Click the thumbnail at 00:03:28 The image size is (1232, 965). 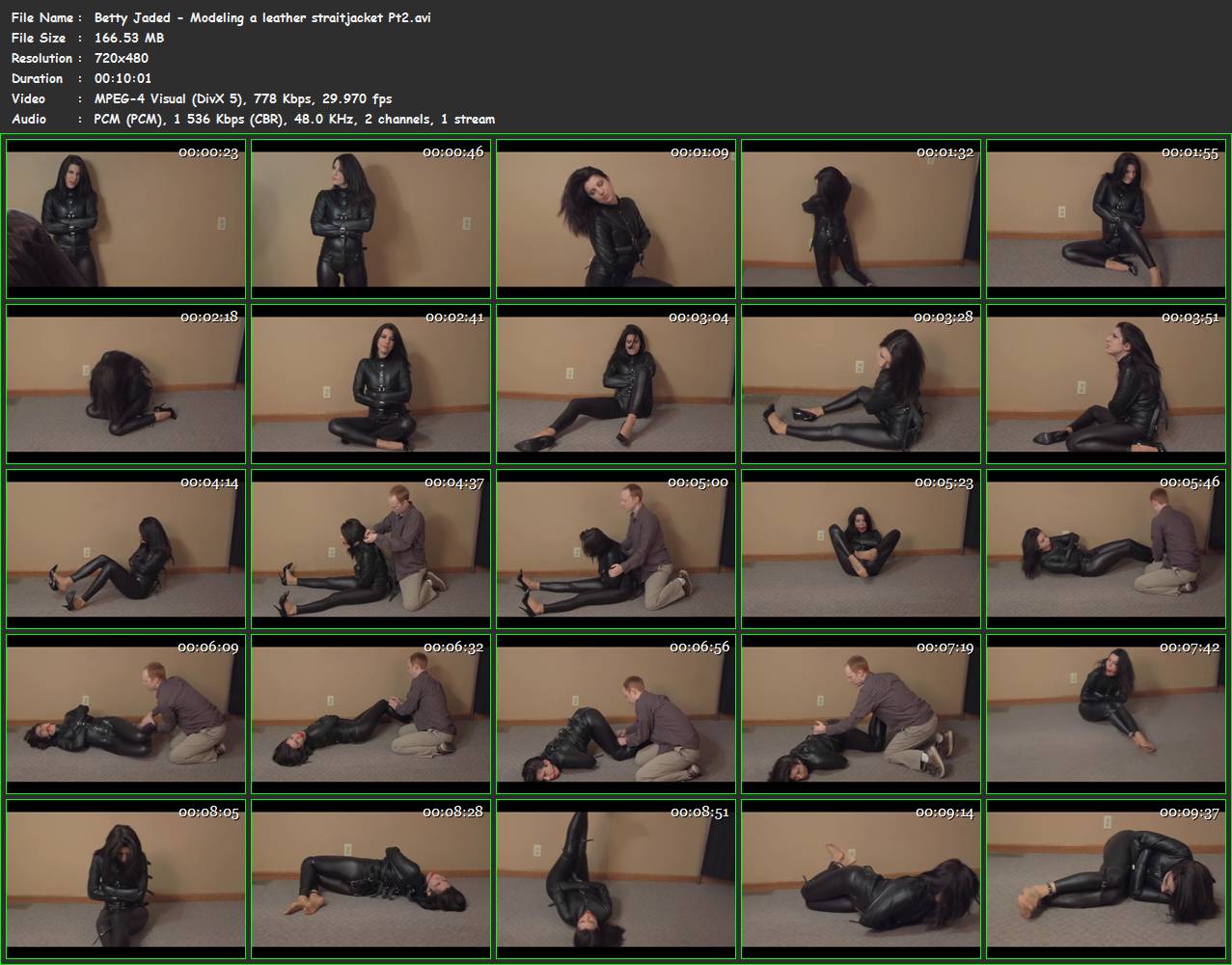[861, 384]
